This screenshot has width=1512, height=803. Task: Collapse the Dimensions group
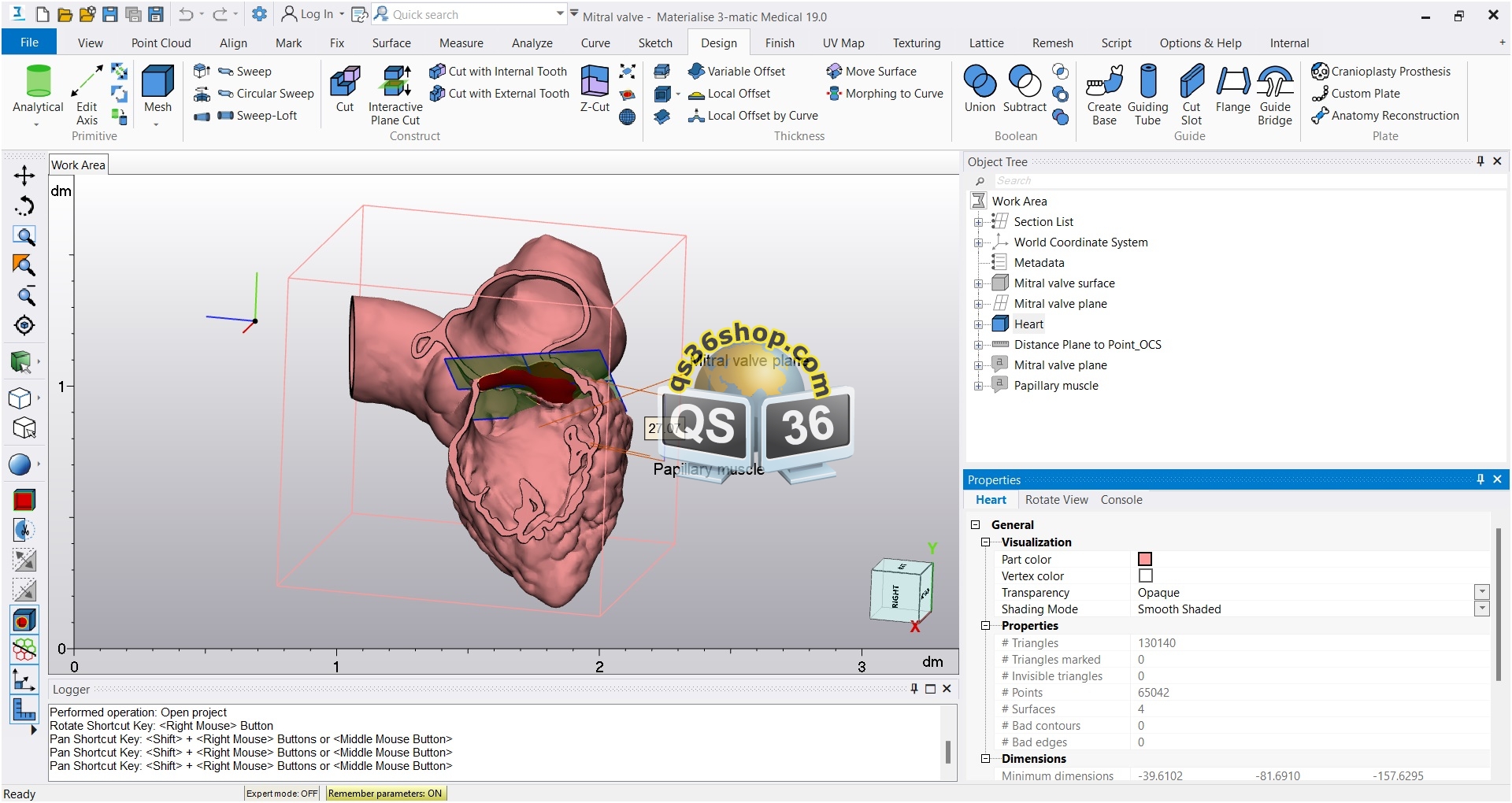985,759
